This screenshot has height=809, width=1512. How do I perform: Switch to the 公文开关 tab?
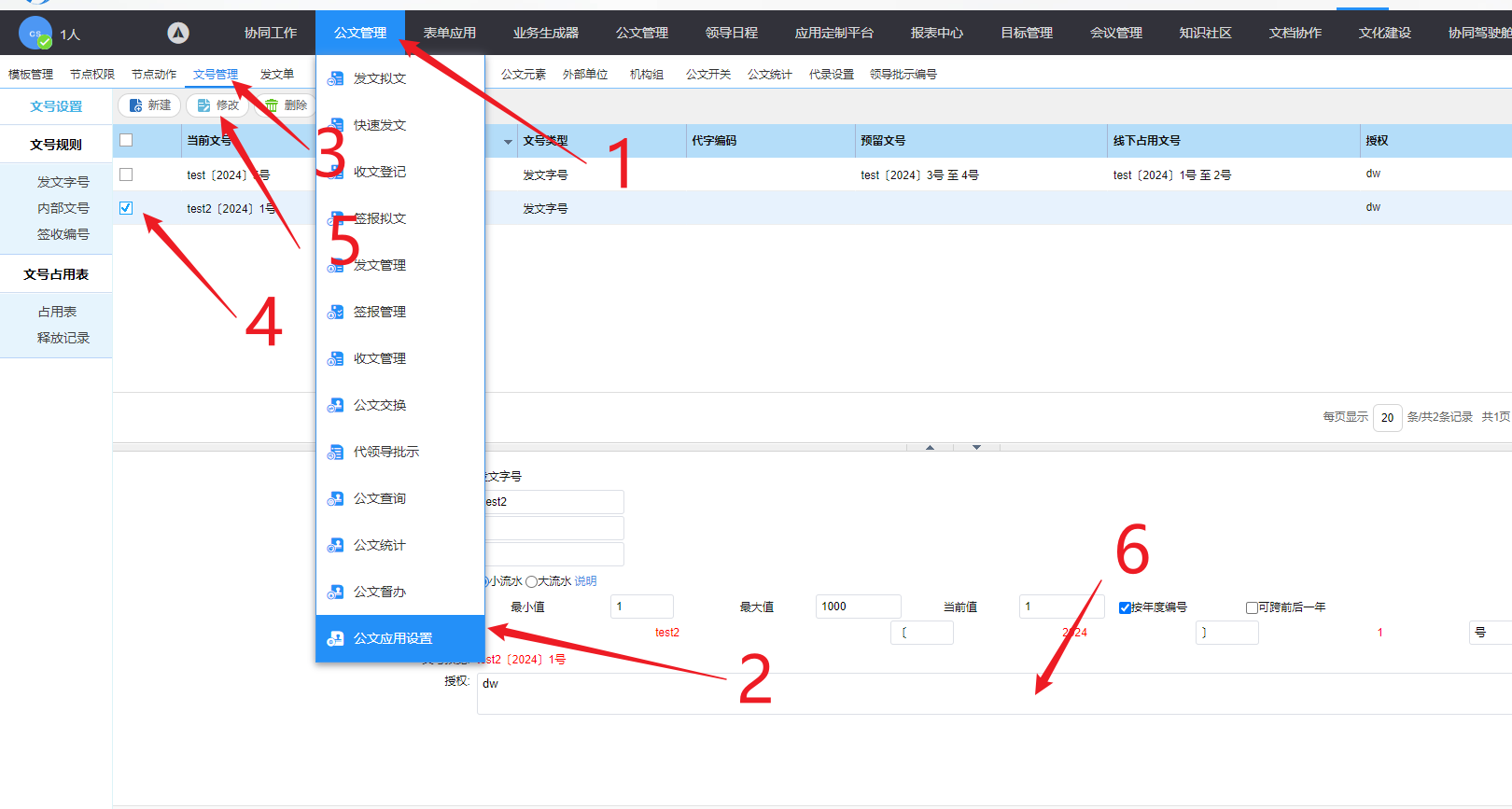click(x=708, y=75)
